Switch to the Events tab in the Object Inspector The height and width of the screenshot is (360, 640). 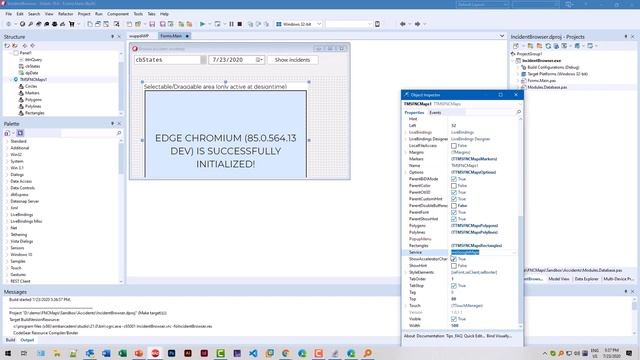click(x=435, y=113)
